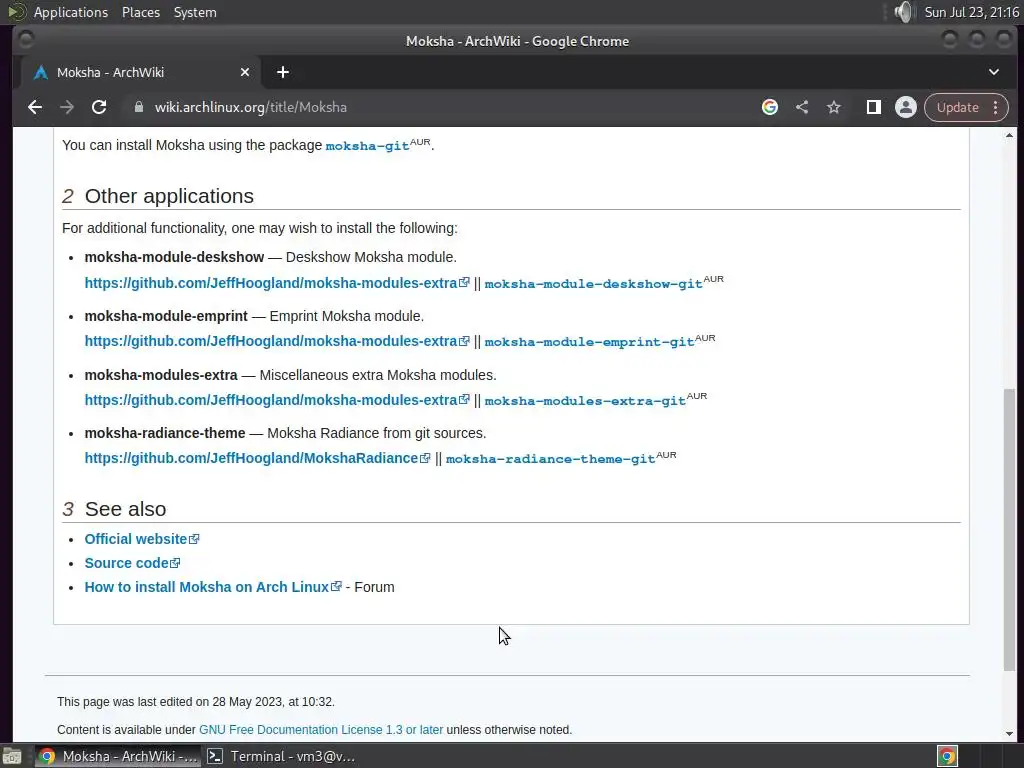The height and width of the screenshot is (768, 1024).
Task: Click the forward navigation arrow
Action: pos(67,107)
